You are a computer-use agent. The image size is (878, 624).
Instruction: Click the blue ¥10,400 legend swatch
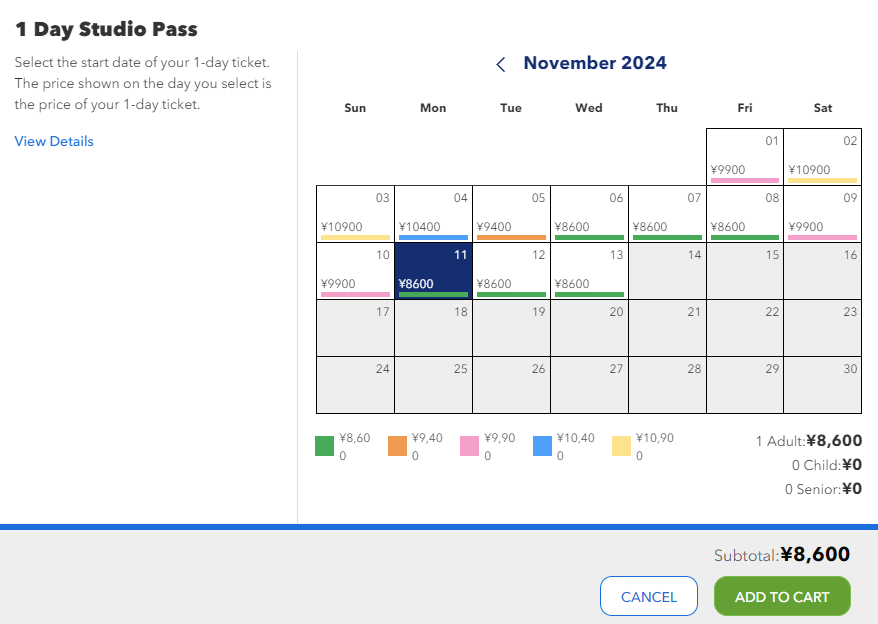(x=542, y=446)
